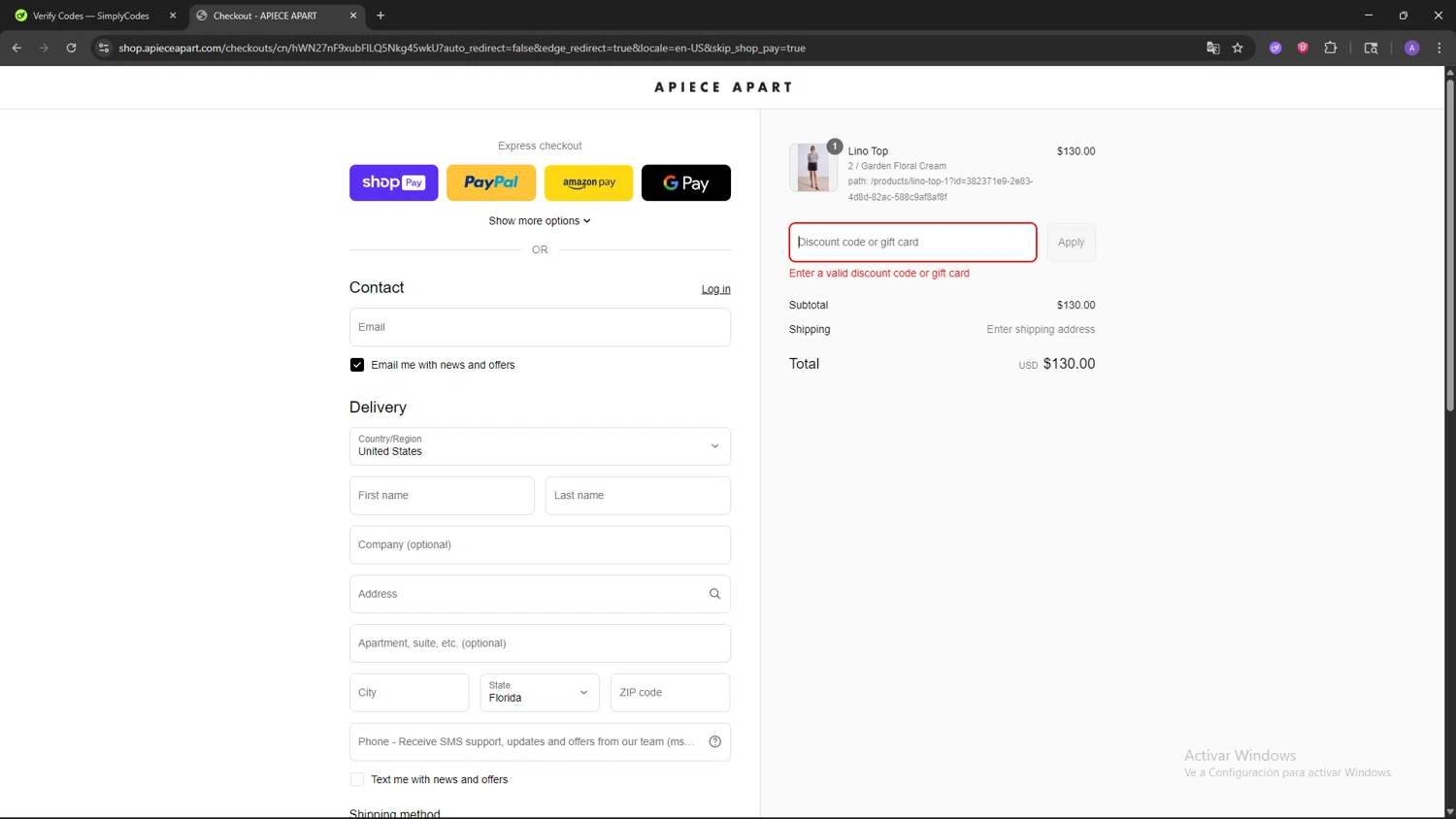Open a new browser tab

tap(381, 16)
